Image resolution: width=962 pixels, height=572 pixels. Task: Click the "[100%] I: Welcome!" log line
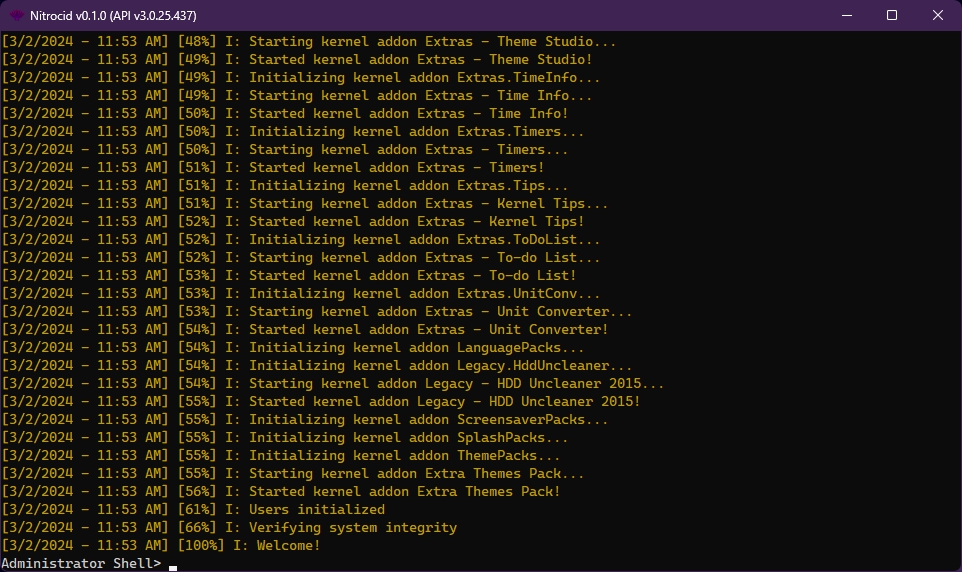click(x=249, y=545)
